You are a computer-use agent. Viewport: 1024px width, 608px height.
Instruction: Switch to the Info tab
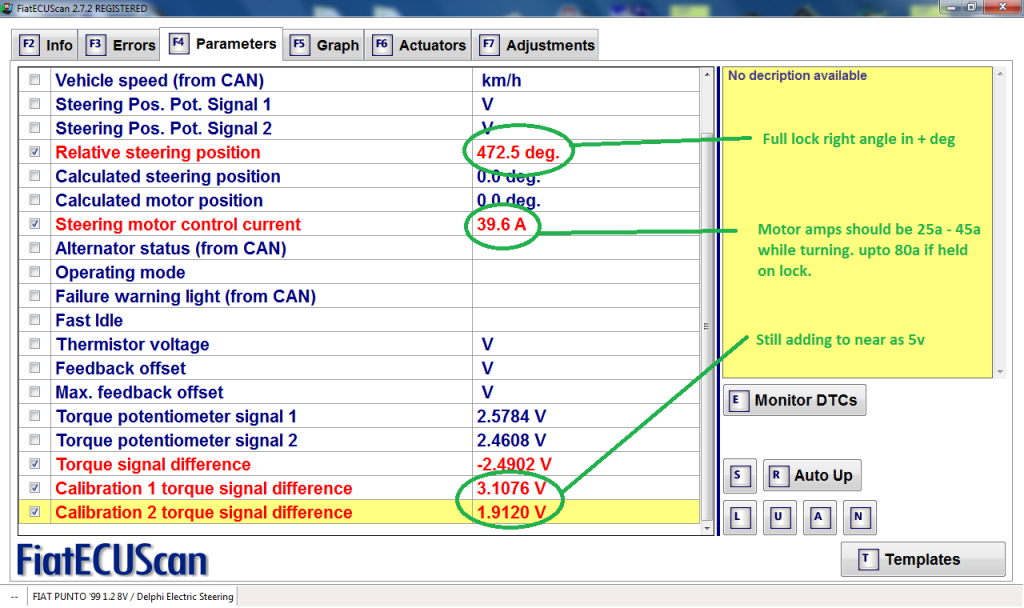(x=47, y=45)
